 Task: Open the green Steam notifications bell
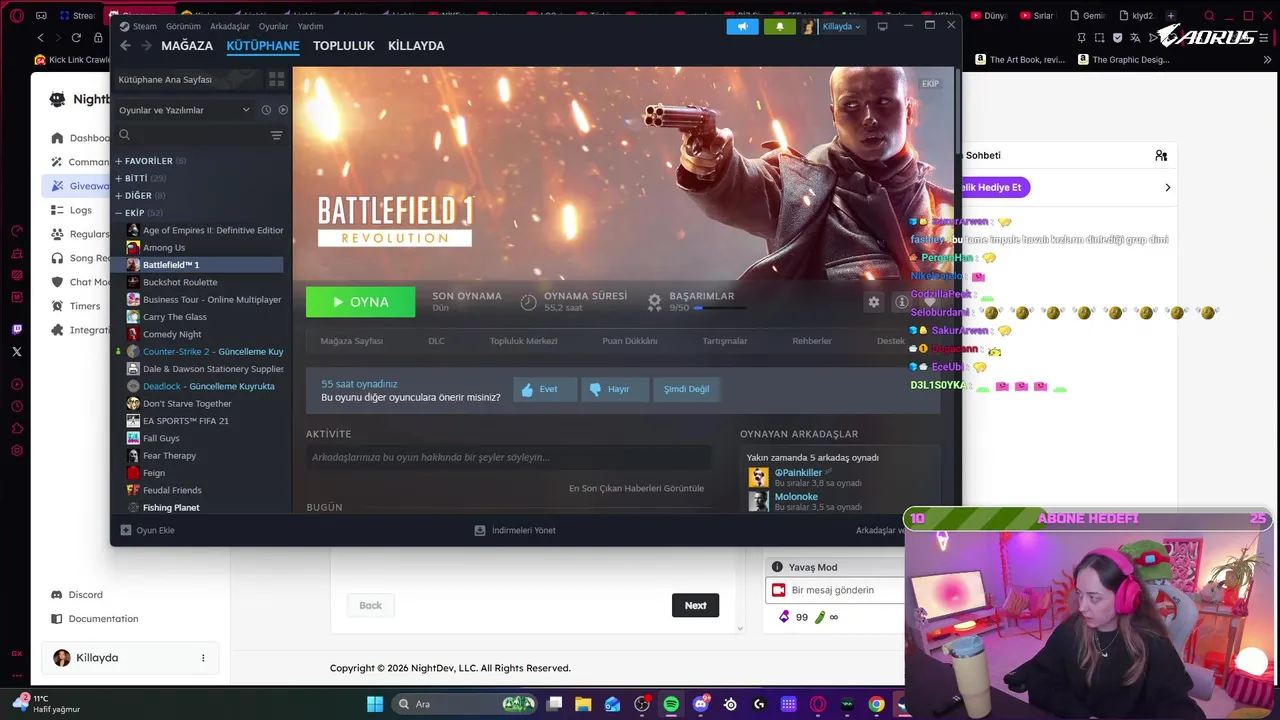[x=780, y=26]
